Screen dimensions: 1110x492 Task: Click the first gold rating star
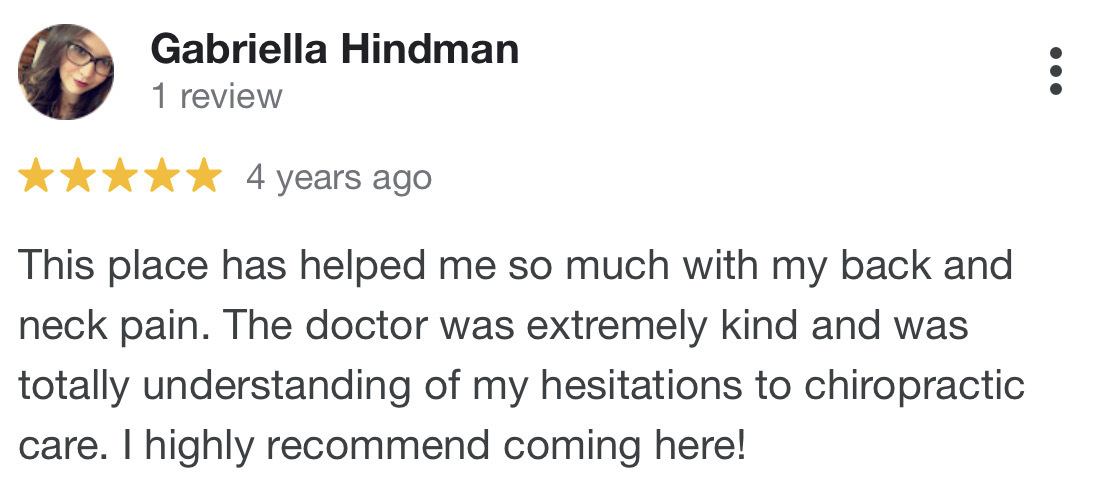click(37, 177)
